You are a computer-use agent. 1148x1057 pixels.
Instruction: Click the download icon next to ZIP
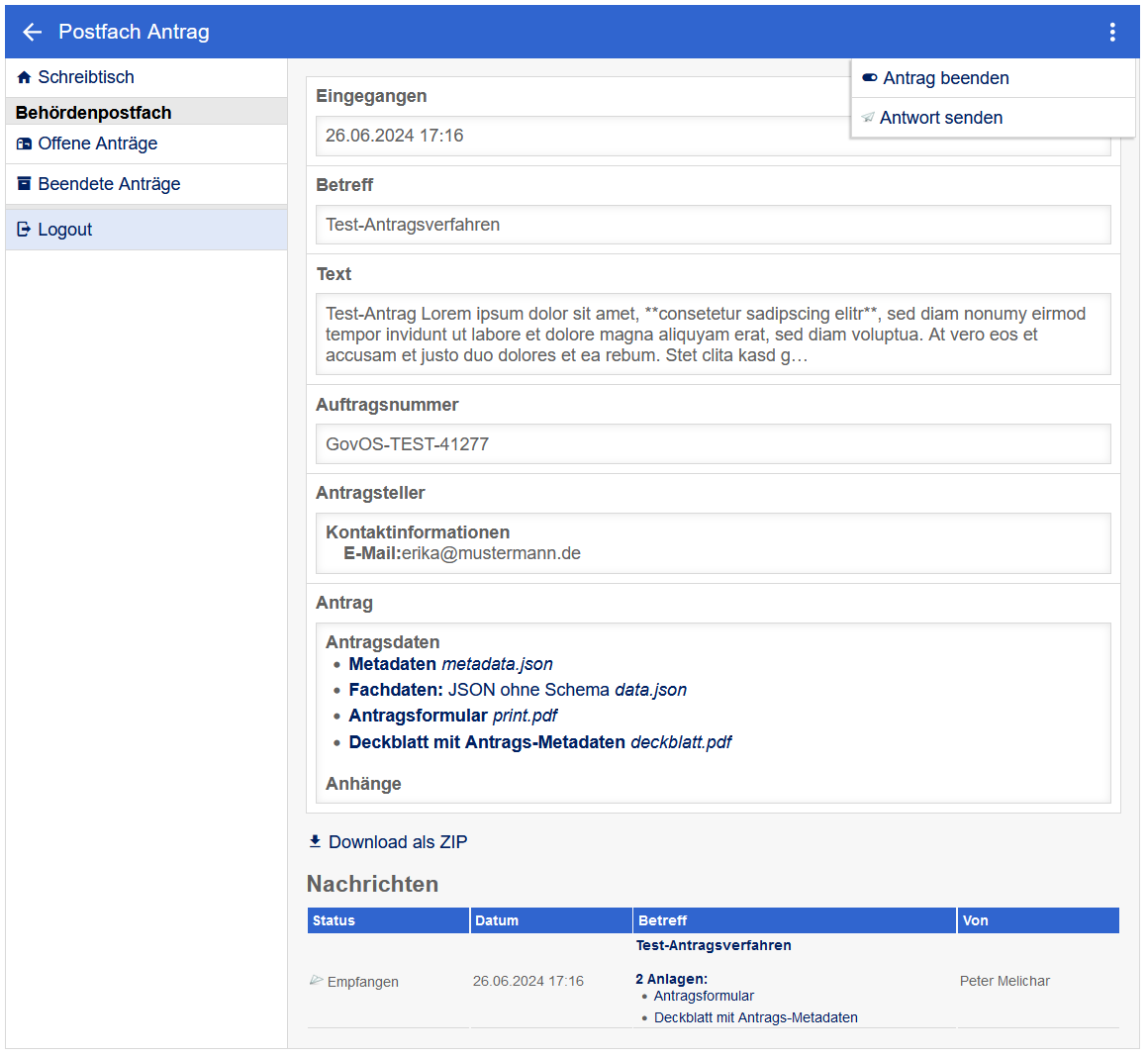point(315,841)
